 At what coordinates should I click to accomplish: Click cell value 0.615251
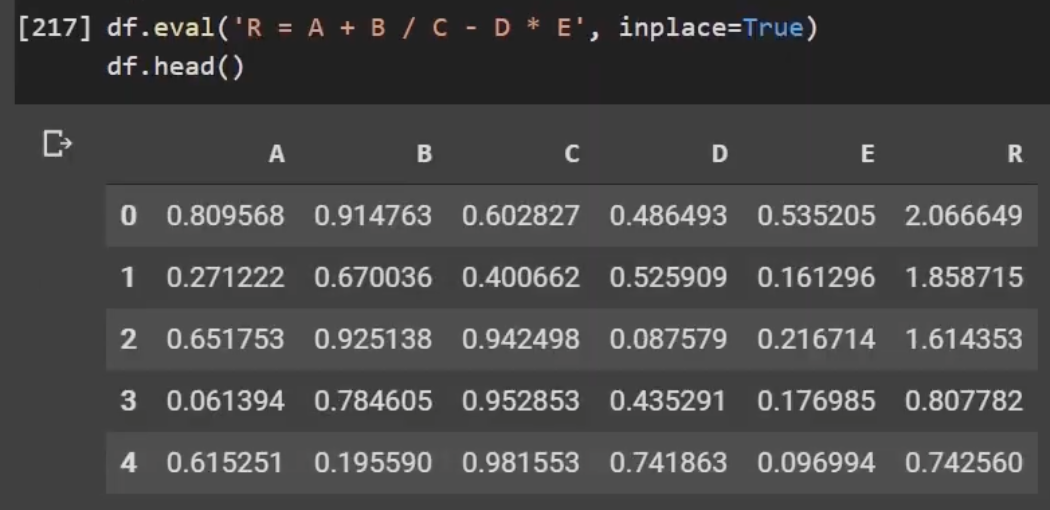click(226, 462)
